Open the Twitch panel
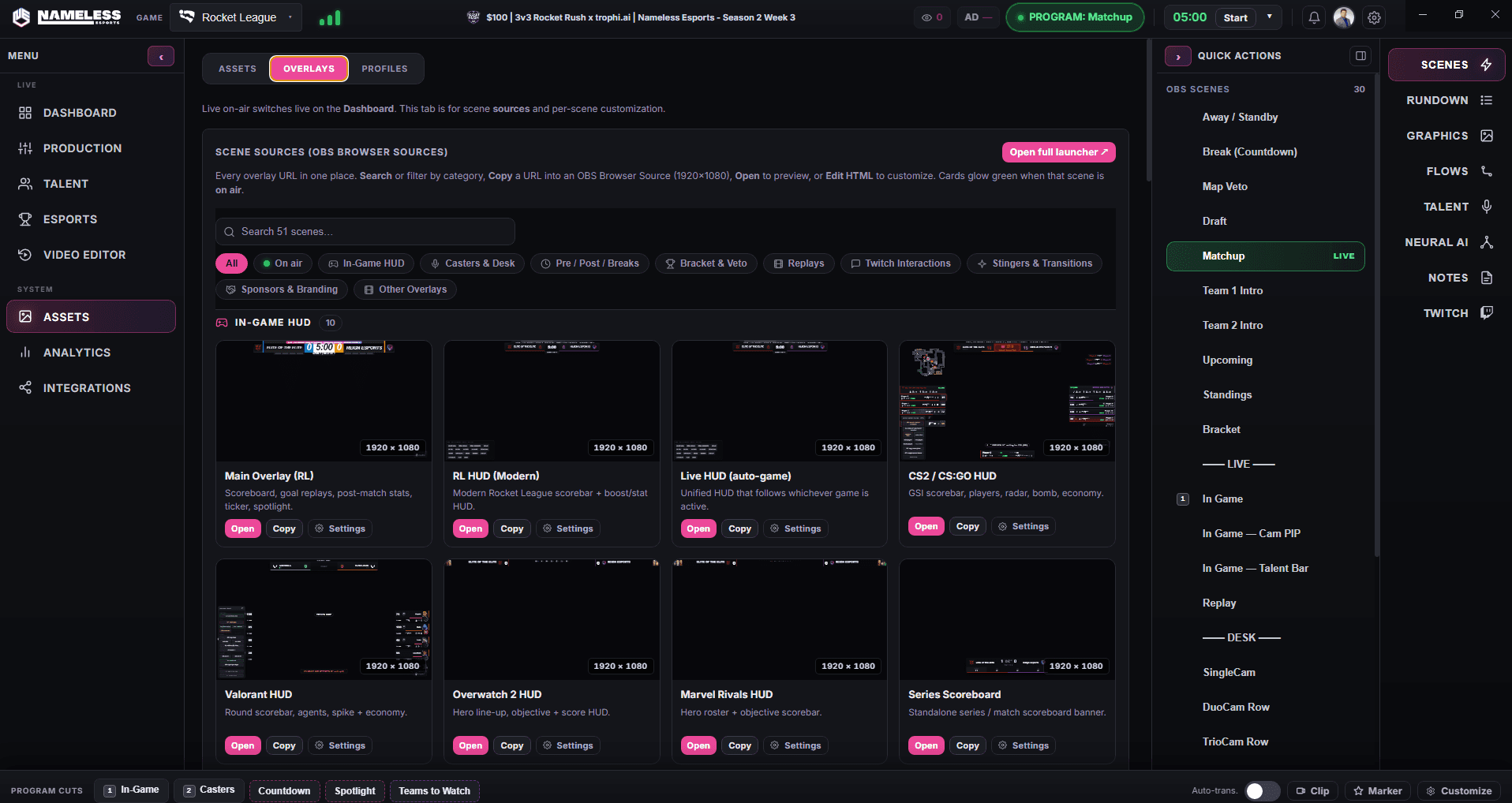 click(1447, 313)
